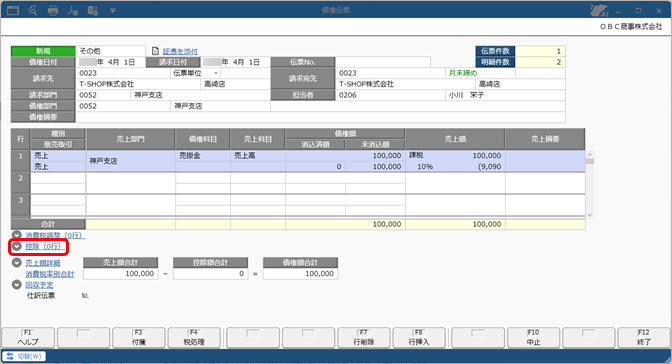672x364 pixels.
Task: Click the 請求先 code field 0023
Action: pos(123,73)
